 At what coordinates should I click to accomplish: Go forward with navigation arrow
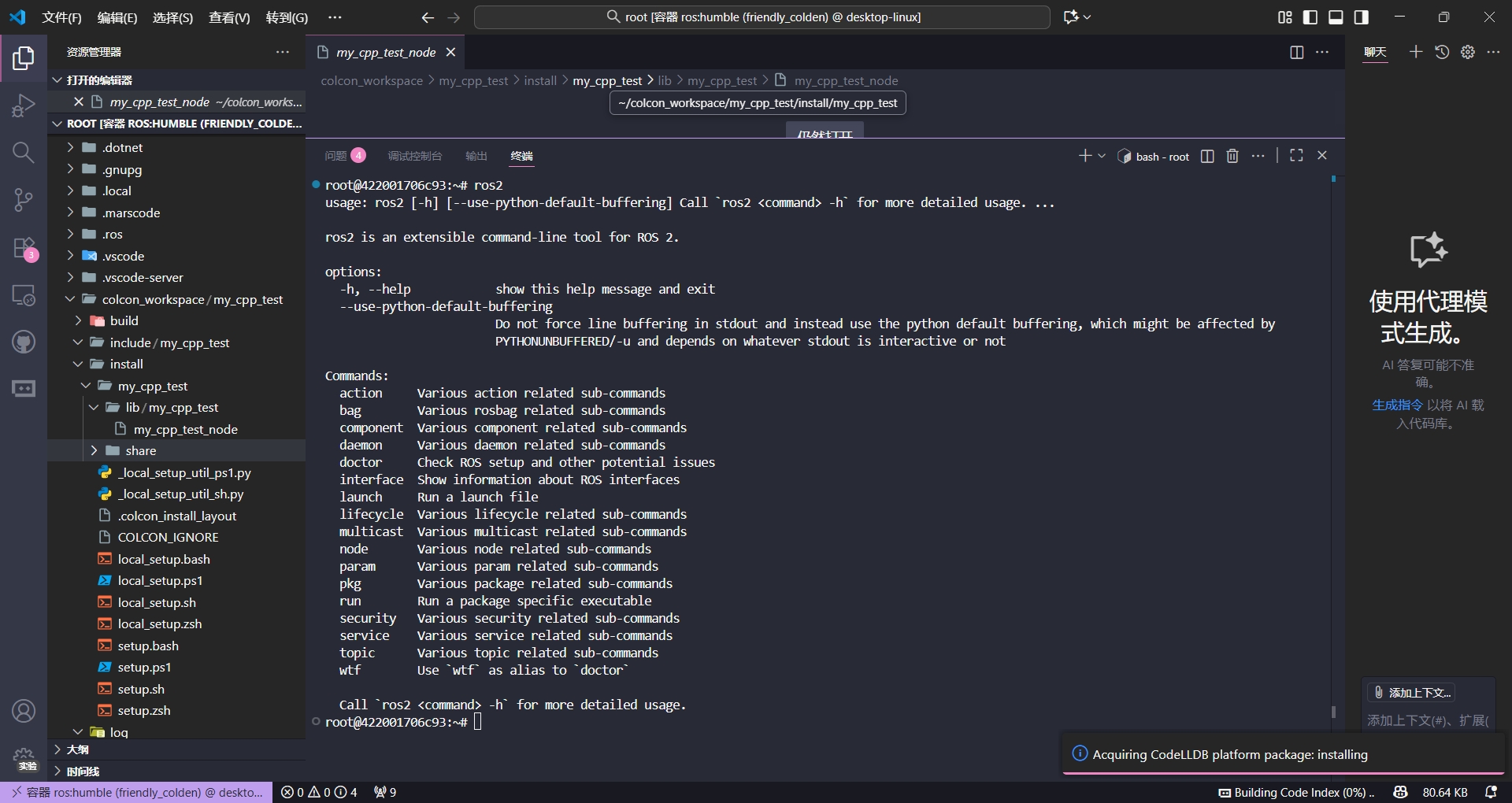pyautogui.click(x=454, y=17)
